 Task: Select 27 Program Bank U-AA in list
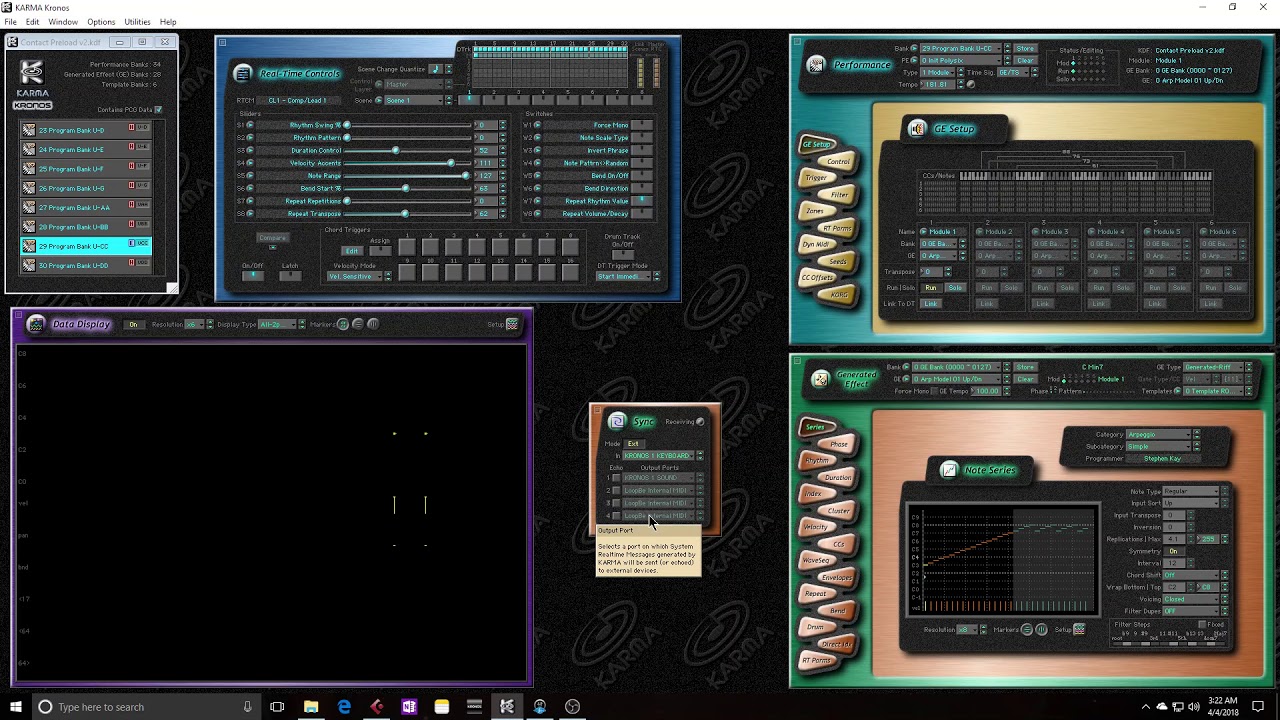(x=86, y=207)
